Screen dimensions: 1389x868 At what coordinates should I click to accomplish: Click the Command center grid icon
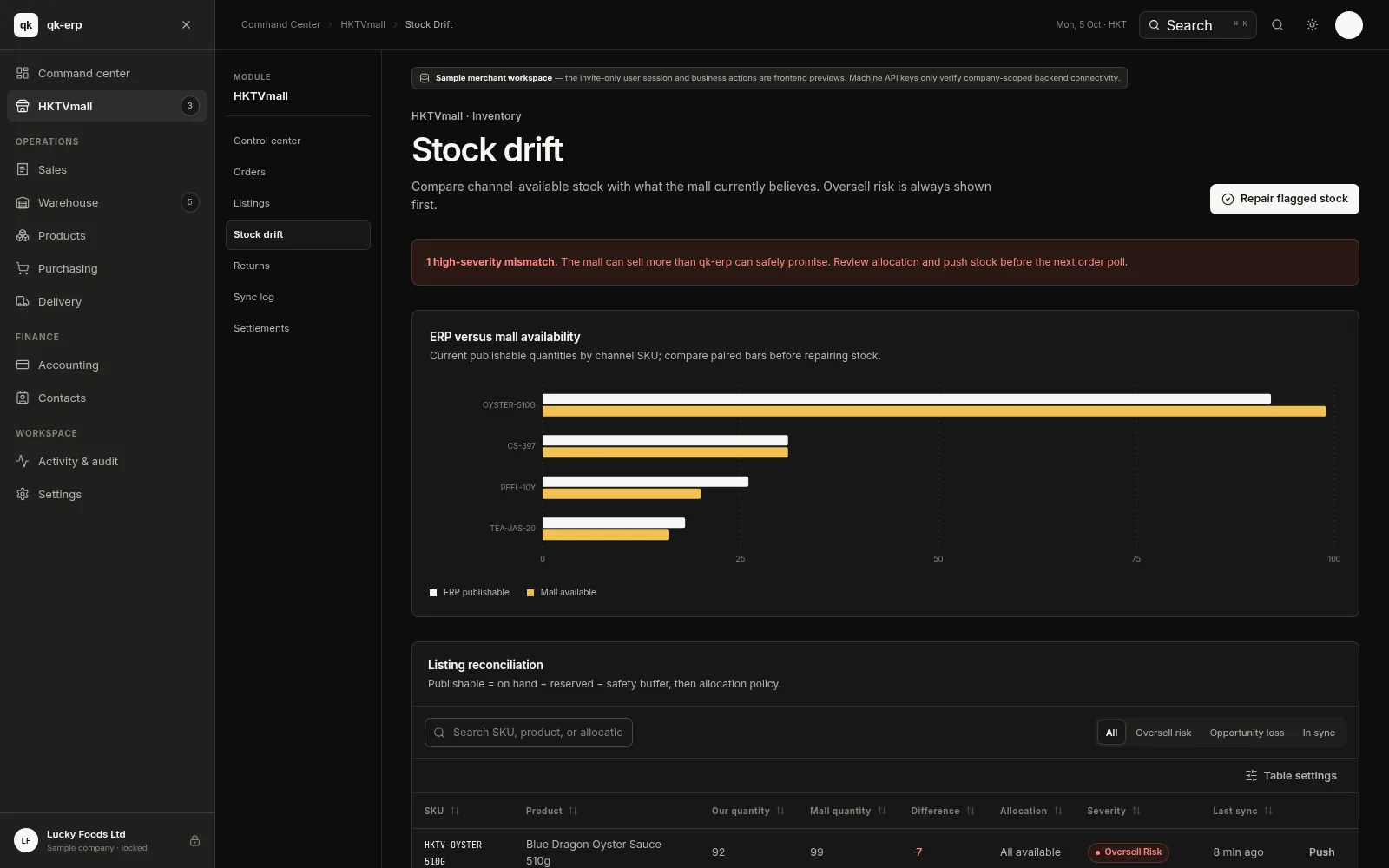point(23,73)
